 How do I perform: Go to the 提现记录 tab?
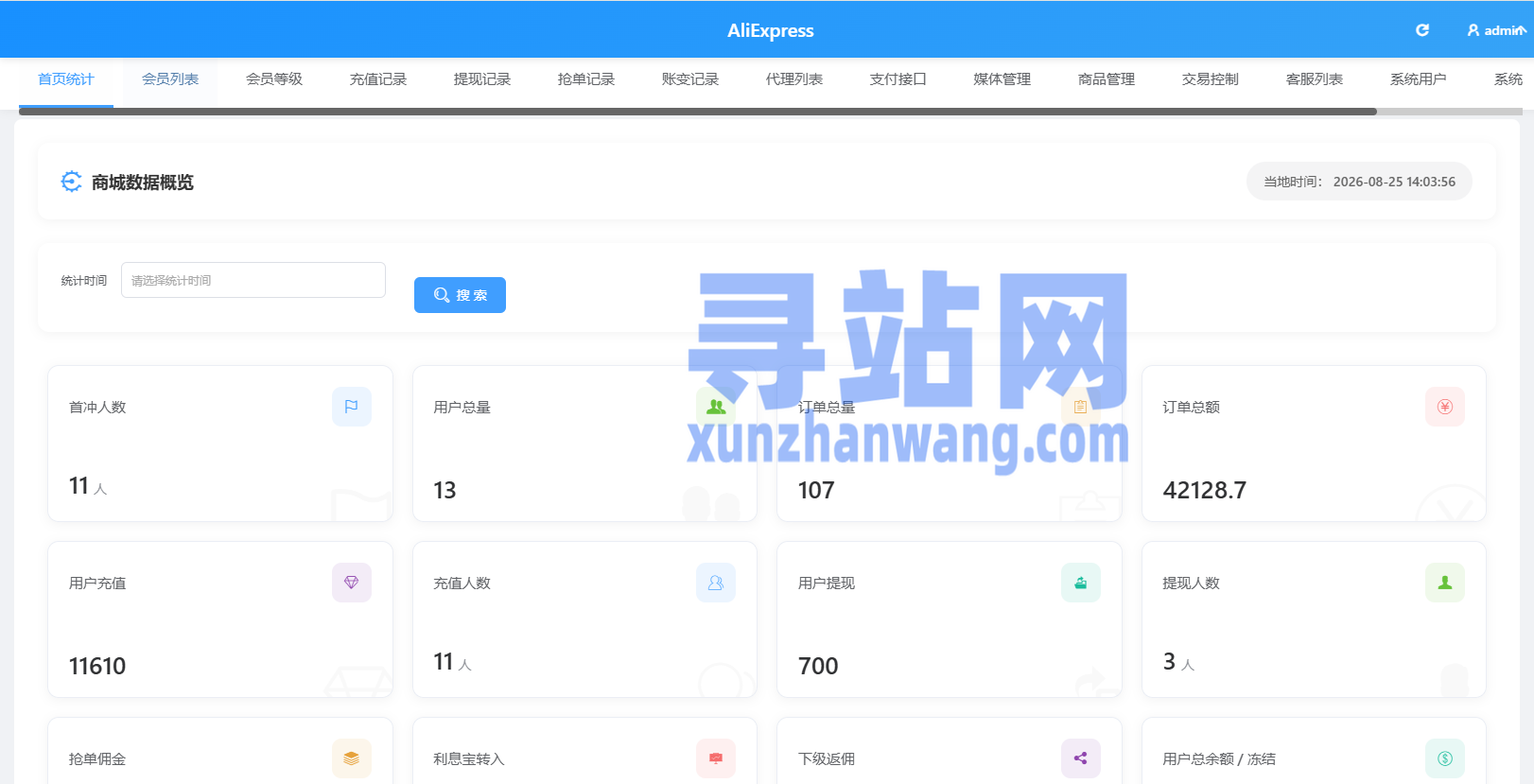[x=482, y=79]
